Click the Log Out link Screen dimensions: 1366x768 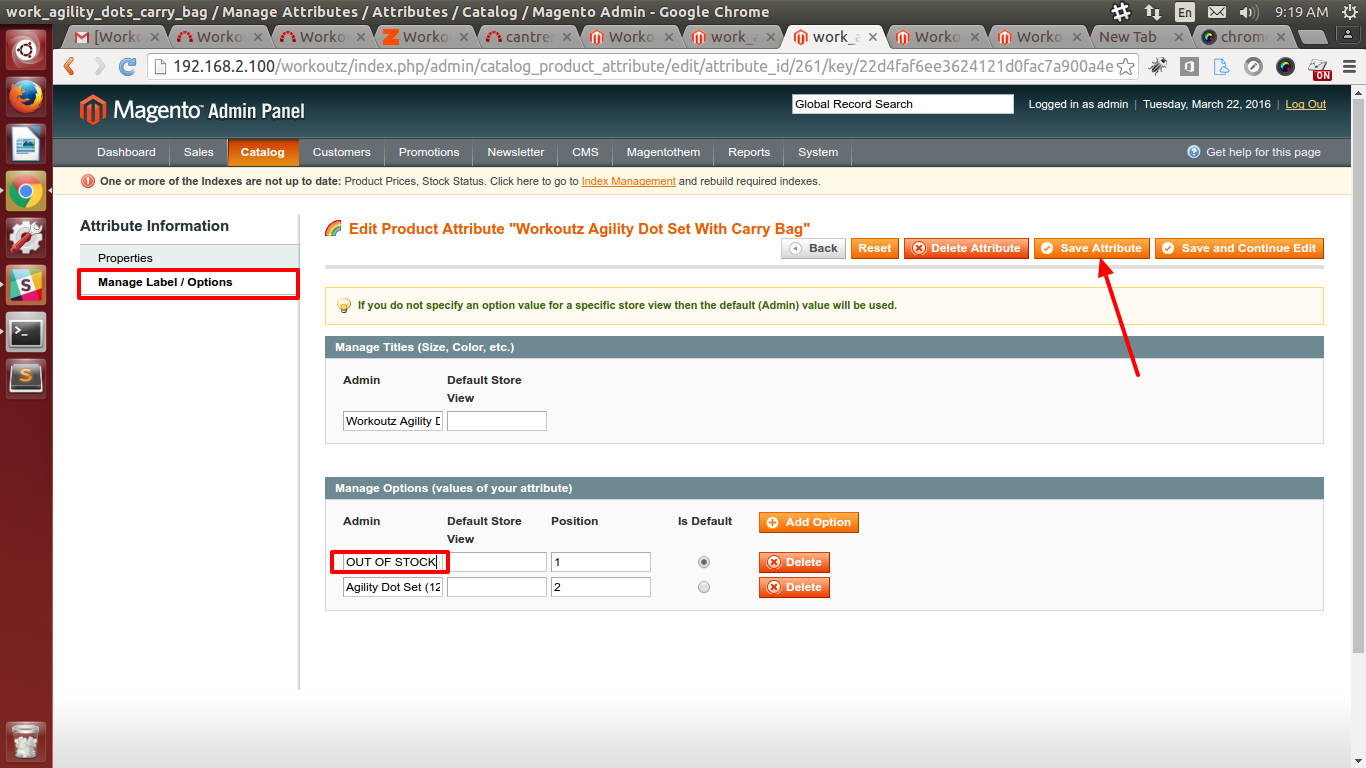tap(1306, 104)
